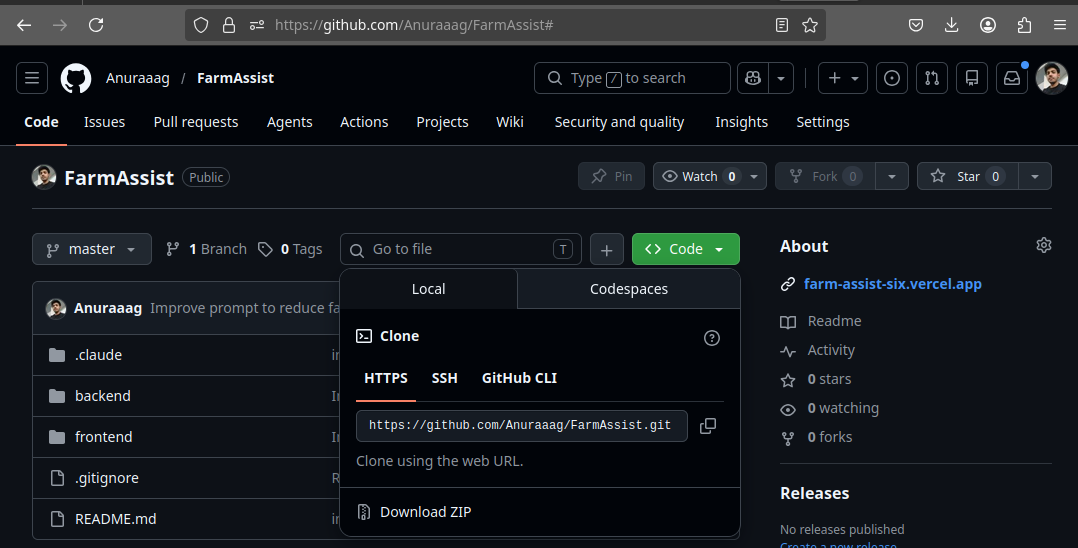
Task: Open Security and quality tab
Action: point(619,122)
